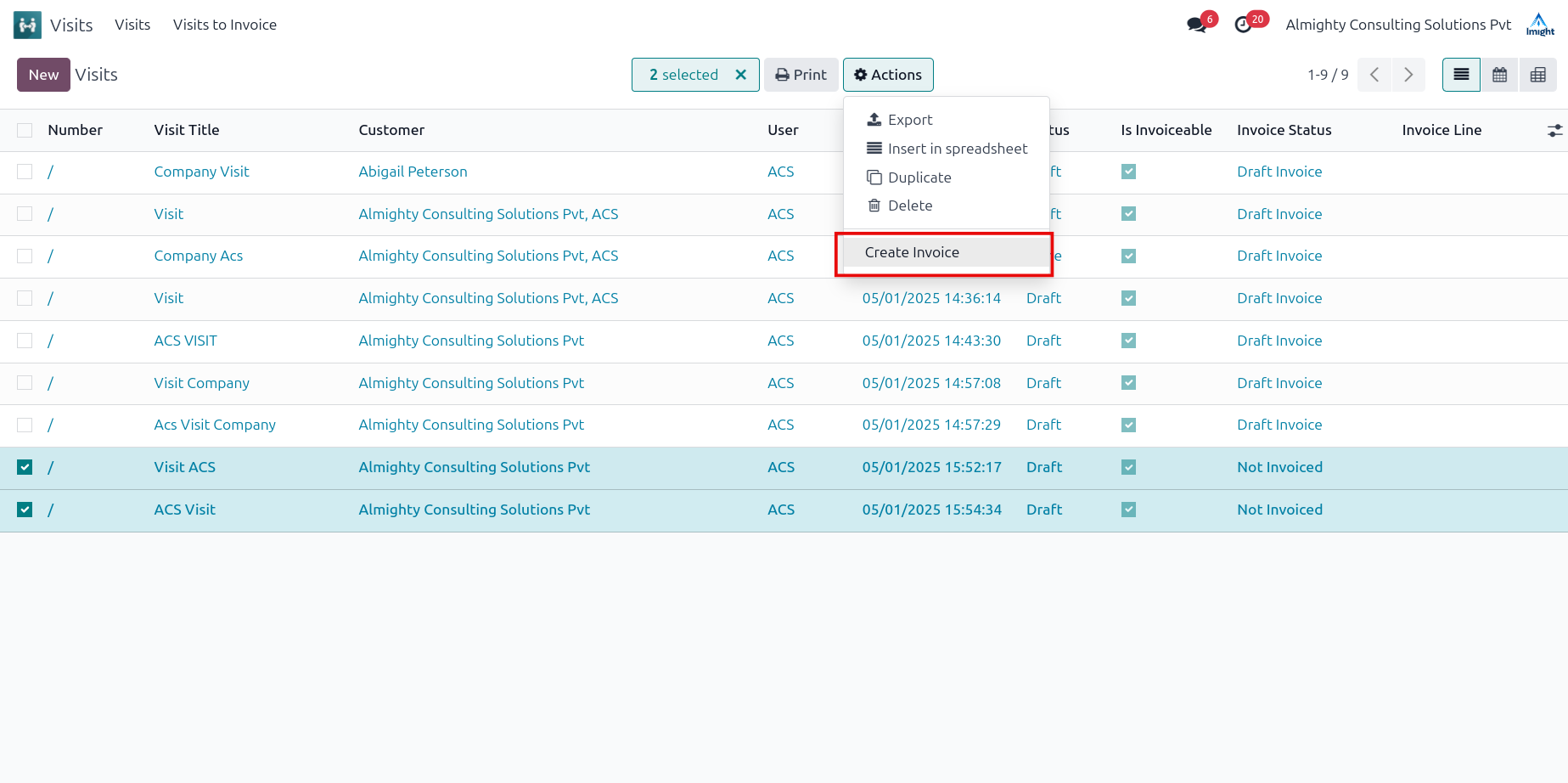Toggle the select-all header checkbox
This screenshot has height=783, width=1568.
pos(25,130)
